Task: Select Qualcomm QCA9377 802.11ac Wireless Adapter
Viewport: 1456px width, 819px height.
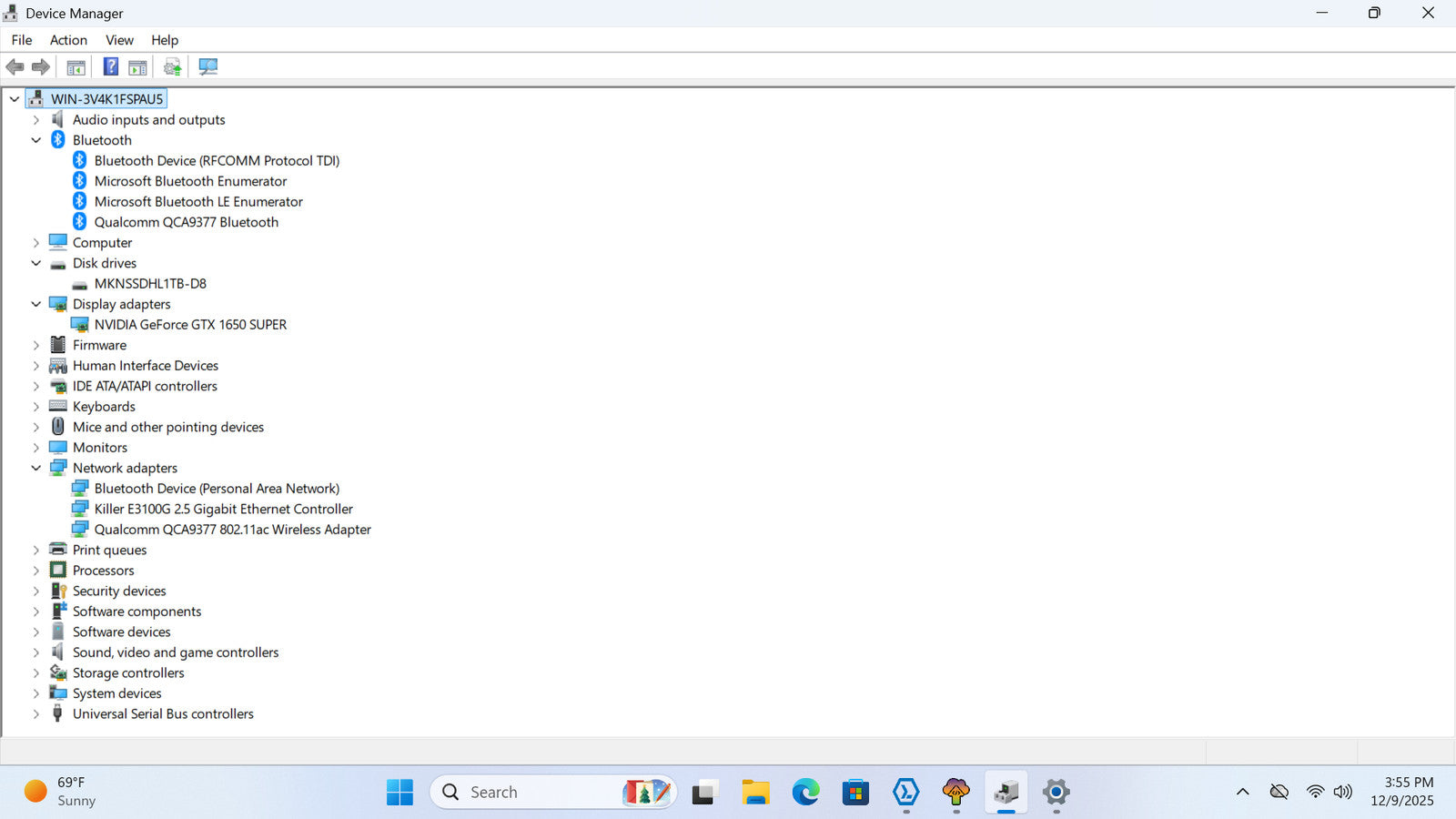Action: [x=233, y=530]
